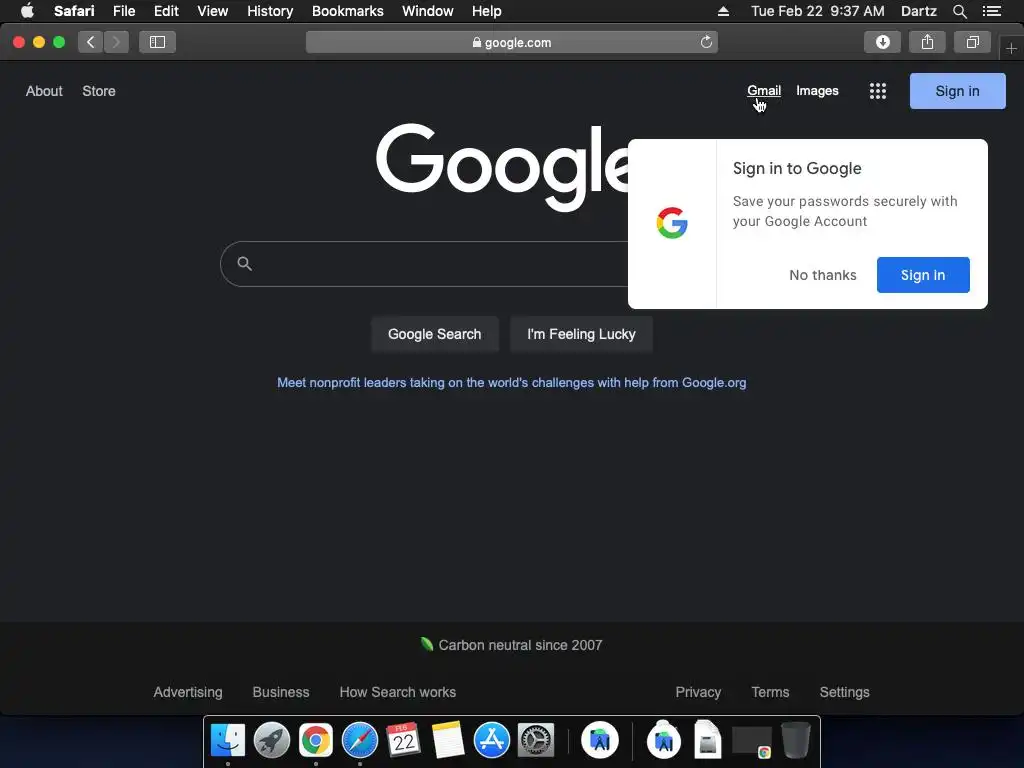Viewport: 1024px width, 768px height.
Task: Show Safari downloads
Action: point(882,42)
